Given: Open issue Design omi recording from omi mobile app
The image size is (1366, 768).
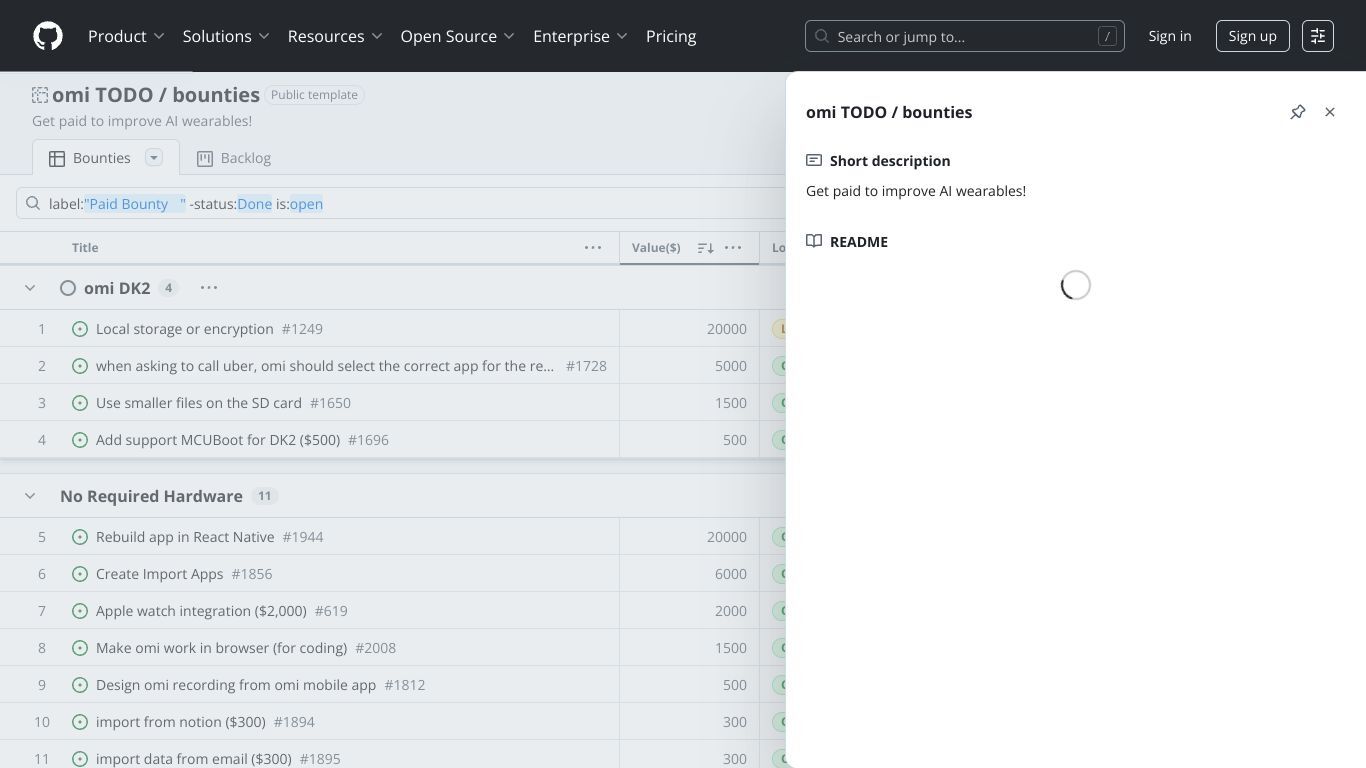Looking at the screenshot, I should [x=236, y=685].
